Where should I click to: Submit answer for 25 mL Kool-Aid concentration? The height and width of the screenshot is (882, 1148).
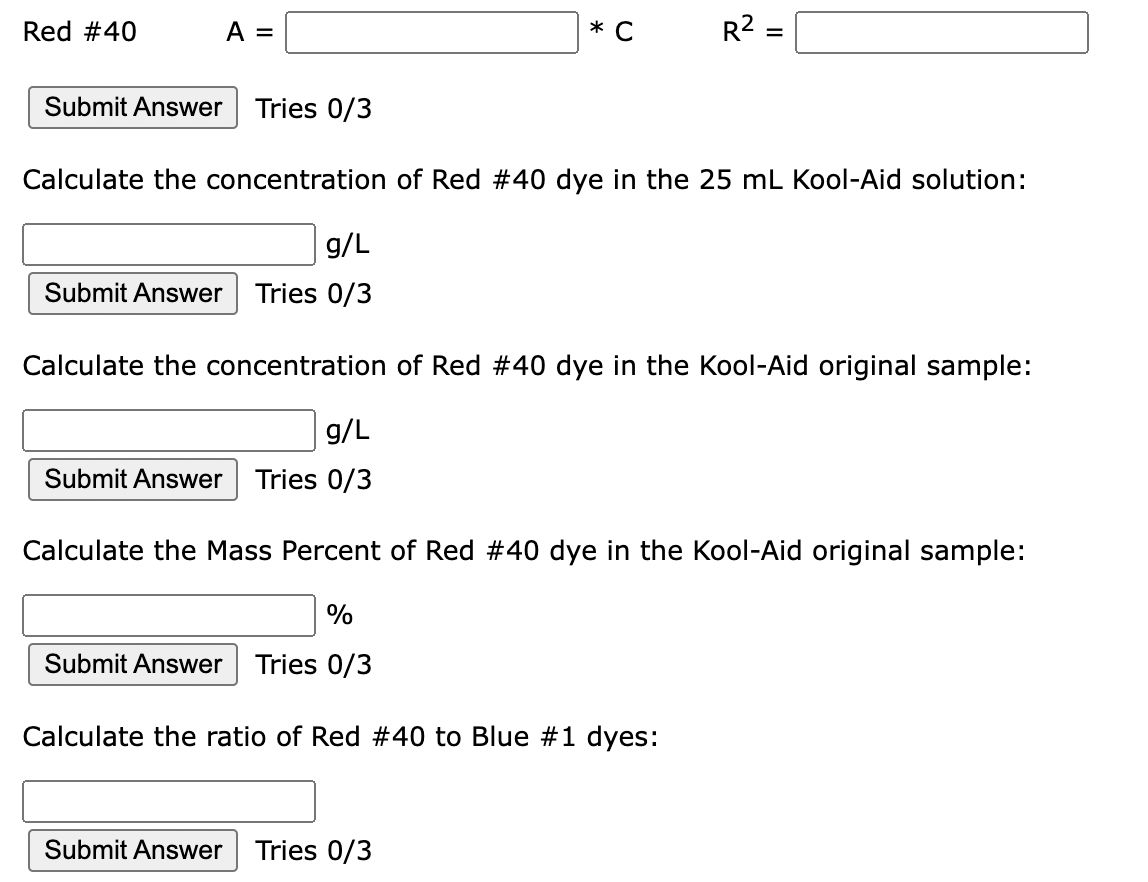[x=133, y=294]
